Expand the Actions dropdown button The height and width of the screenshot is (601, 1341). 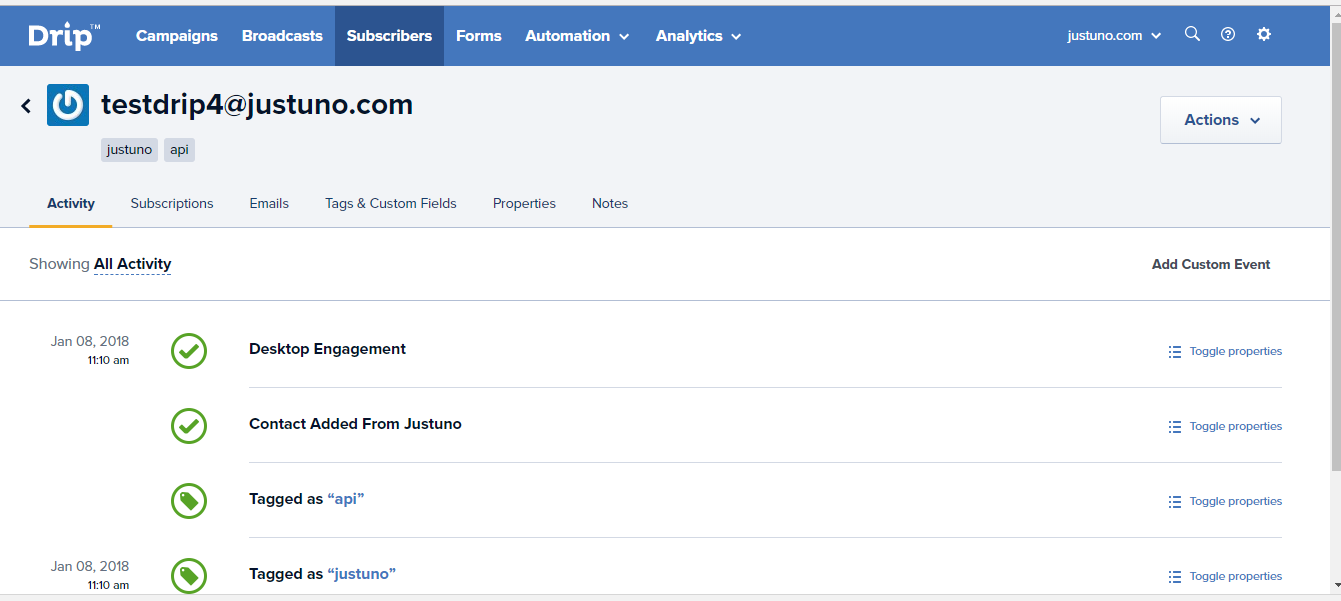pyautogui.click(x=1220, y=119)
